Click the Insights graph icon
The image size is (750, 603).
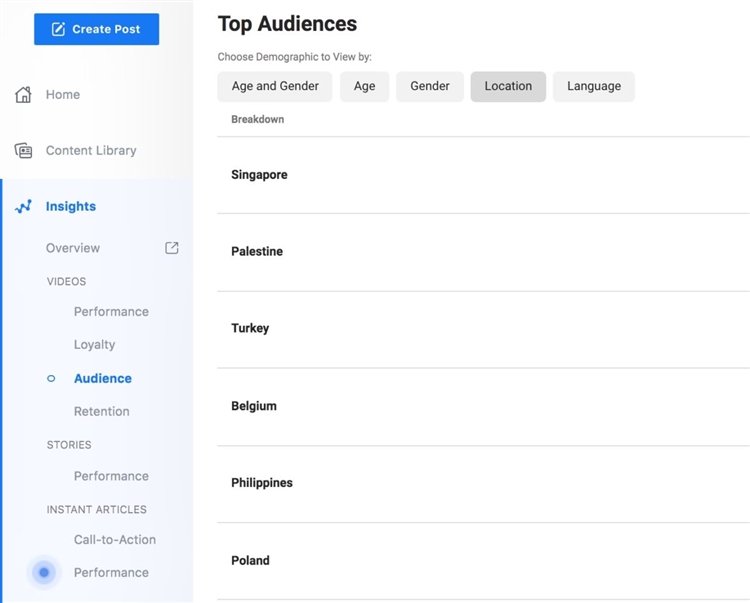(23, 207)
